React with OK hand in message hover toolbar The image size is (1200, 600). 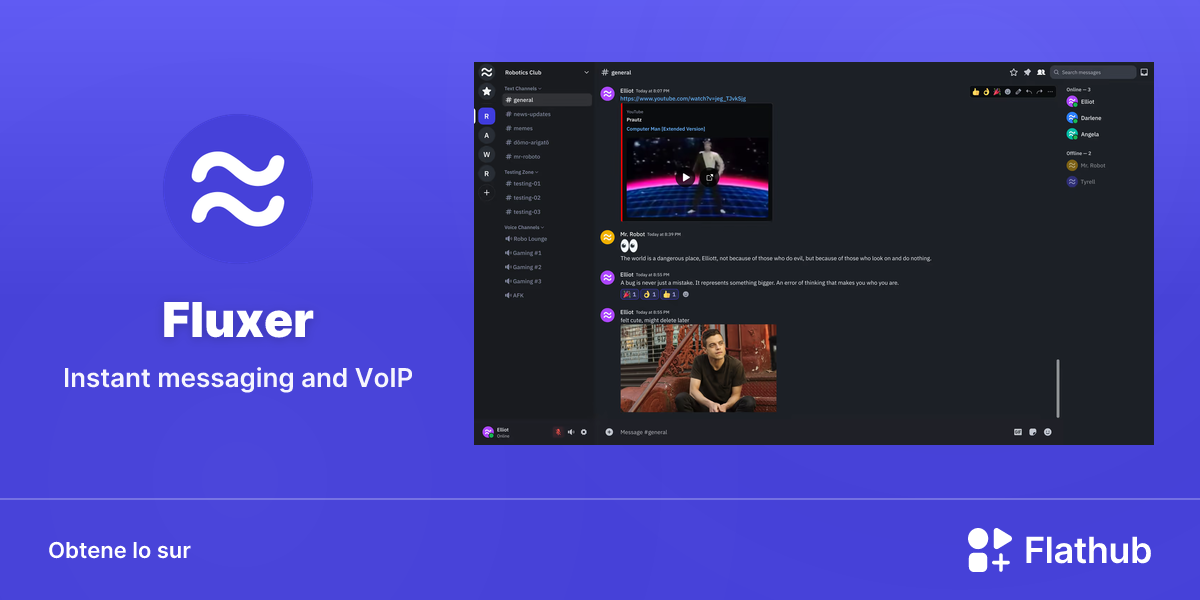coord(986,91)
